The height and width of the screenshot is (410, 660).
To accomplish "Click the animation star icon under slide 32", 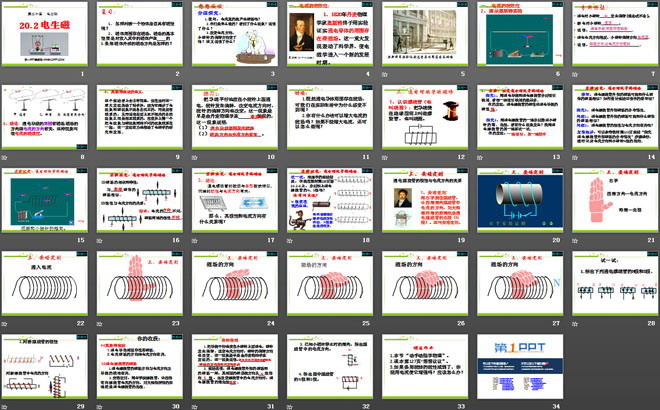I will pyautogui.click(x=290, y=407).
